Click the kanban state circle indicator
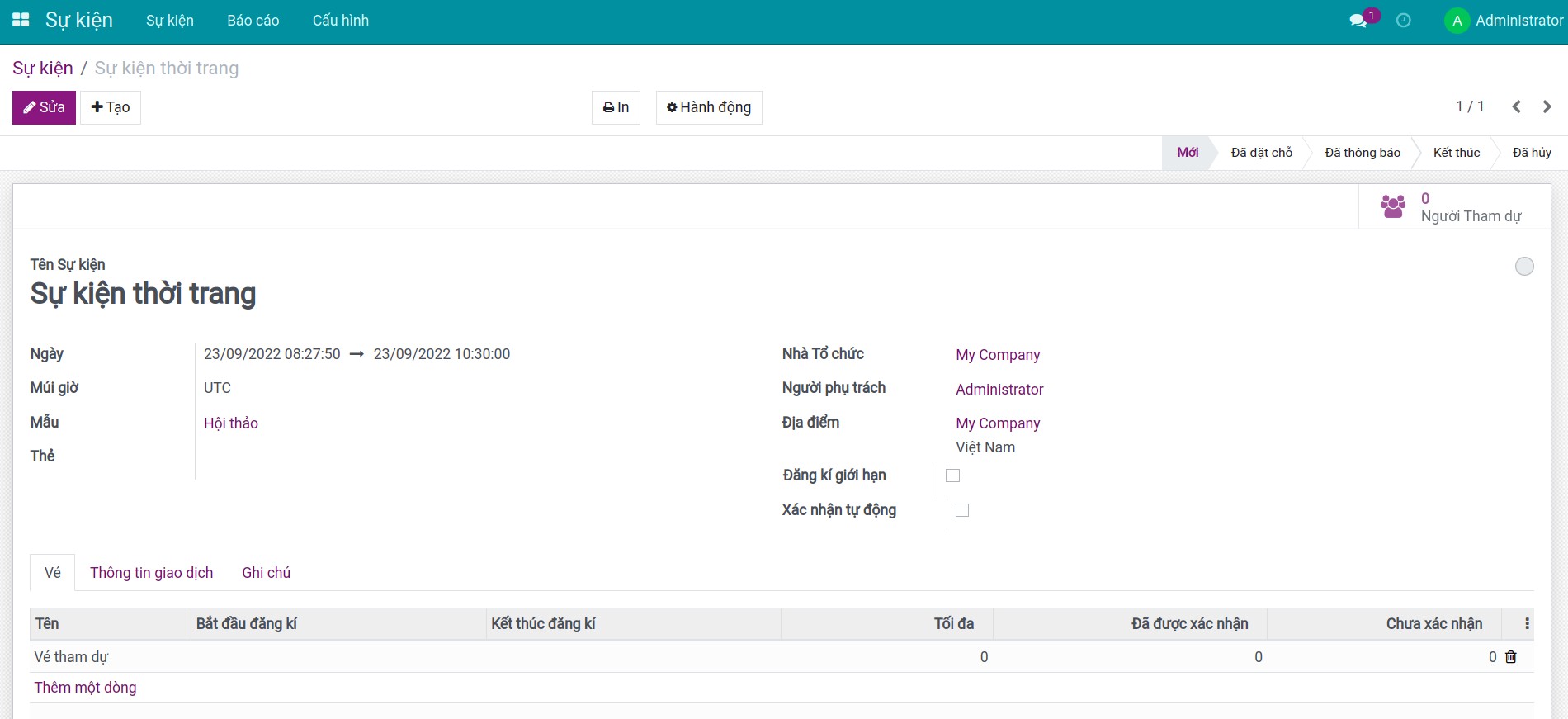Screen dimensions: 1568x719 click(x=1524, y=266)
